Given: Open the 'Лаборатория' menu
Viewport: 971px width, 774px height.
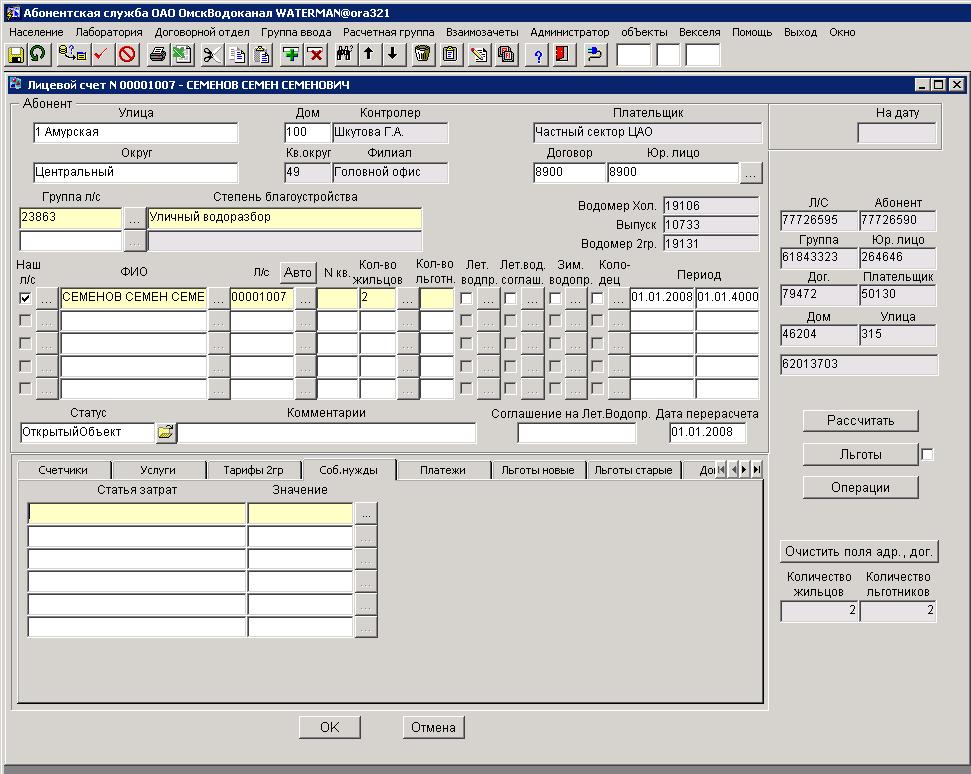Looking at the screenshot, I should point(109,32).
